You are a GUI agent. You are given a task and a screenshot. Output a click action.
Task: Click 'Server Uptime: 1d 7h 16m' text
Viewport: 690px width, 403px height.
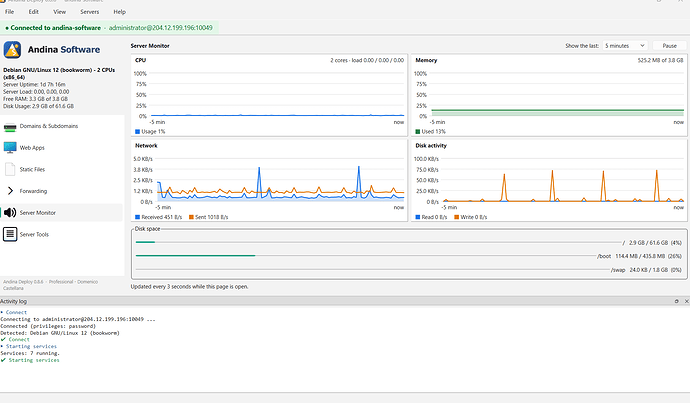[x=34, y=84]
